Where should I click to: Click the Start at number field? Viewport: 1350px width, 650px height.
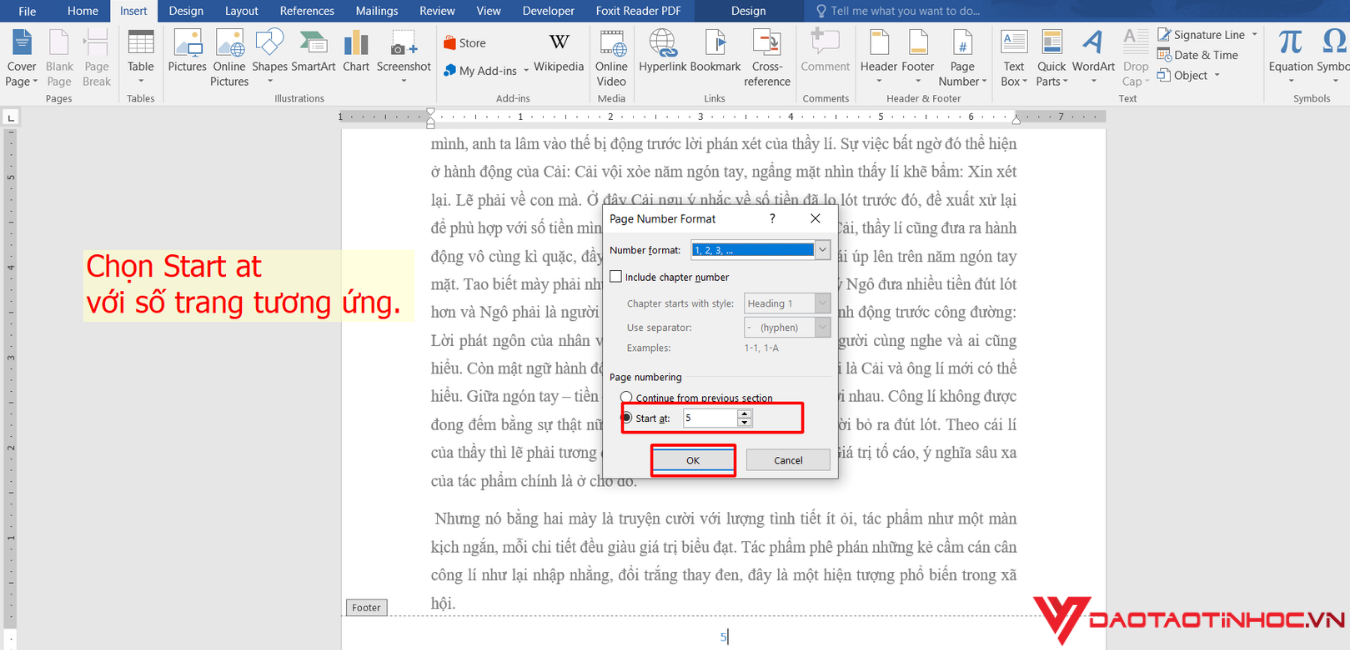click(x=709, y=418)
